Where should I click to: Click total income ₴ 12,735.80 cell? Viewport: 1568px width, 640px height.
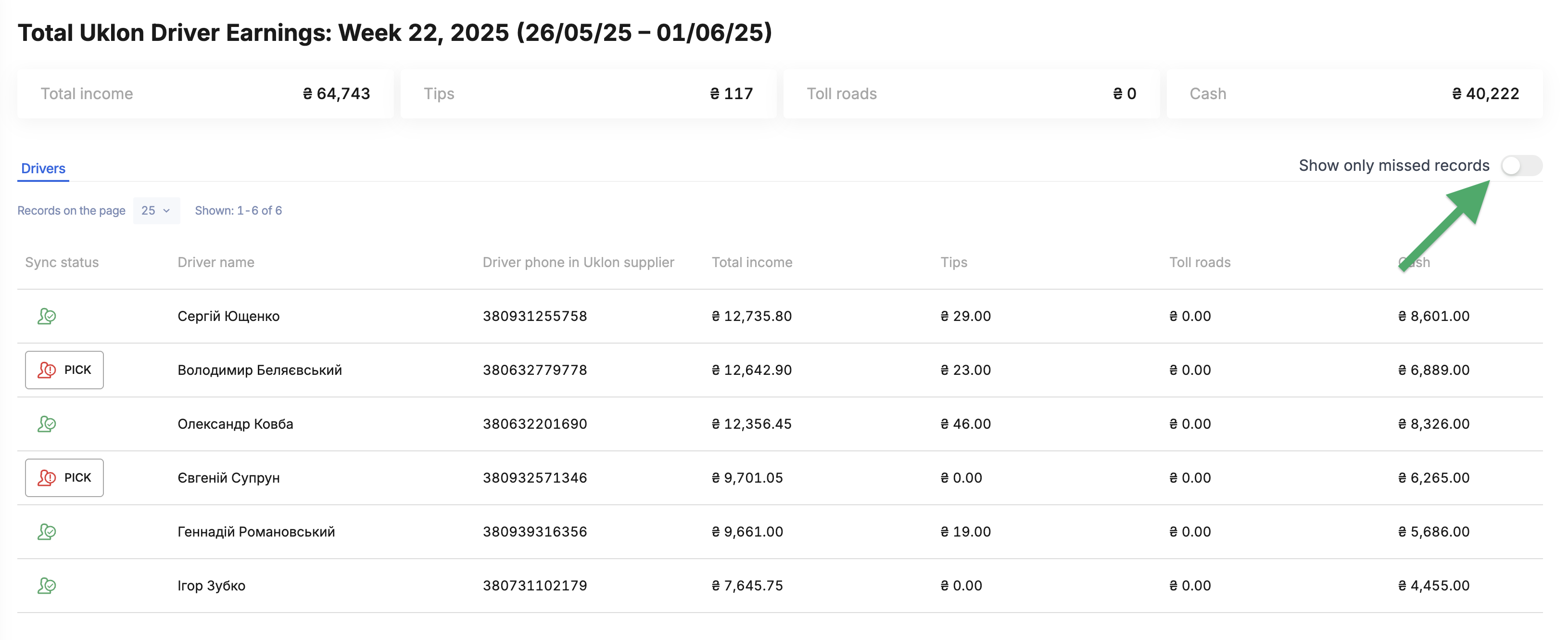(x=752, y=316)
